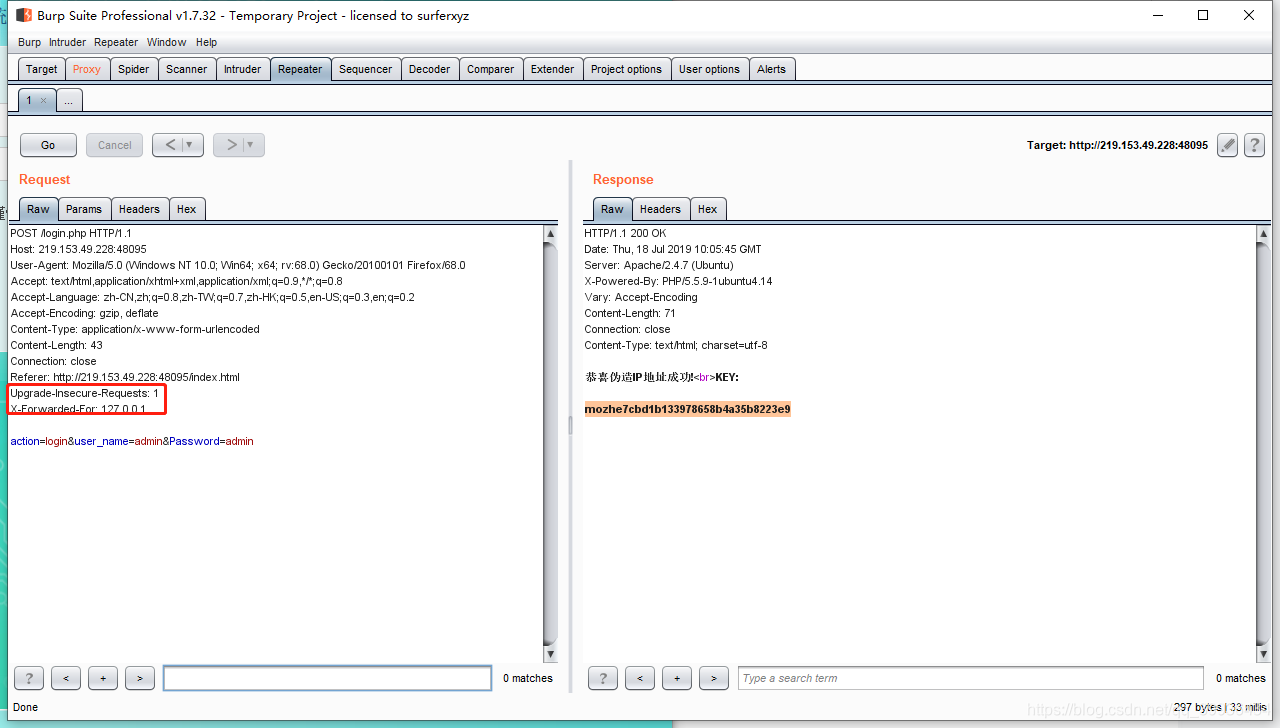The width and height of the screenshot is (1280, 728).
Task: Open the Help menu
Action: click(x=207, y=42)
